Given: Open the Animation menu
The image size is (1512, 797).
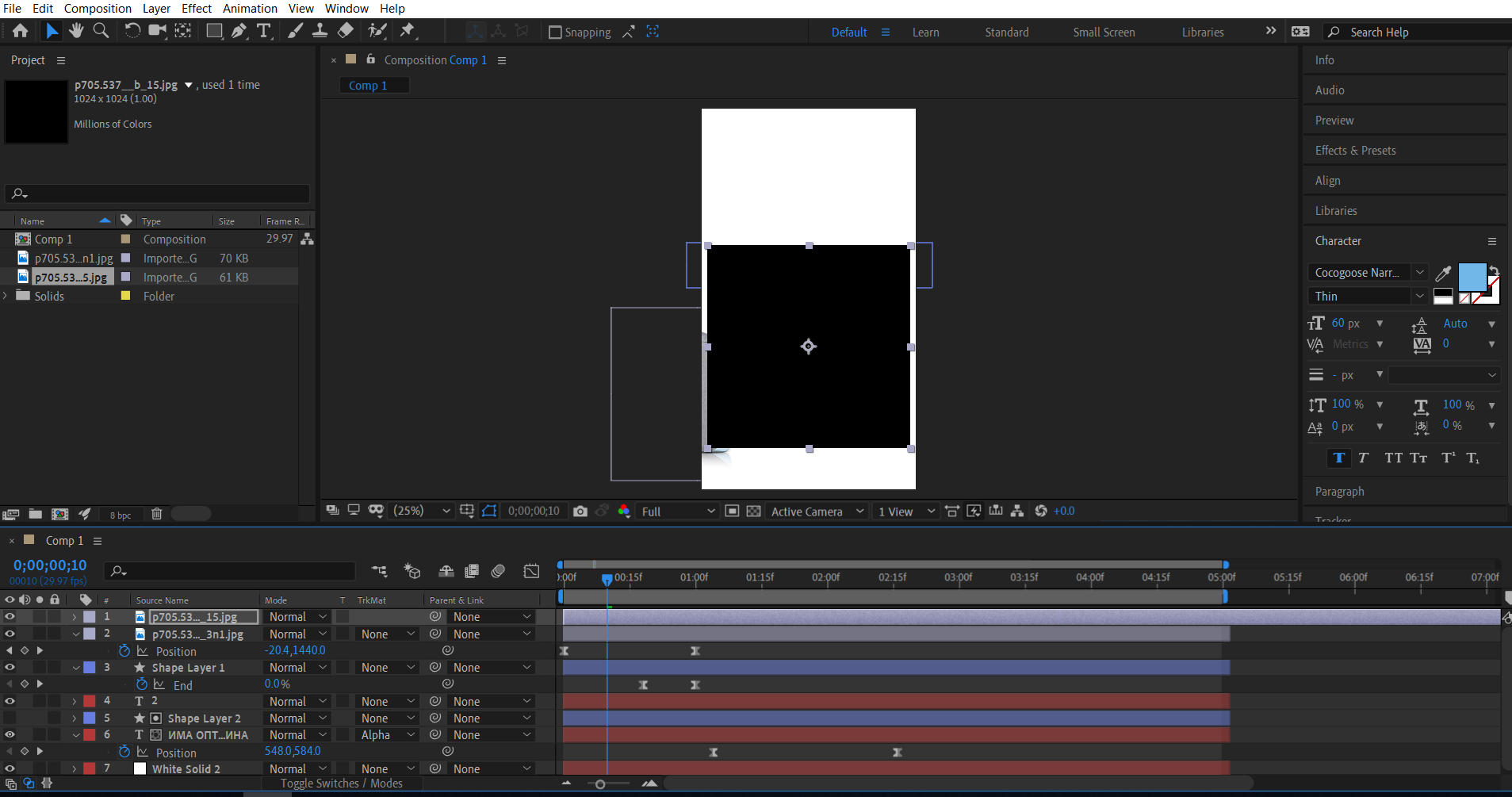Looking at the screenshot, I should pos(250,9).
